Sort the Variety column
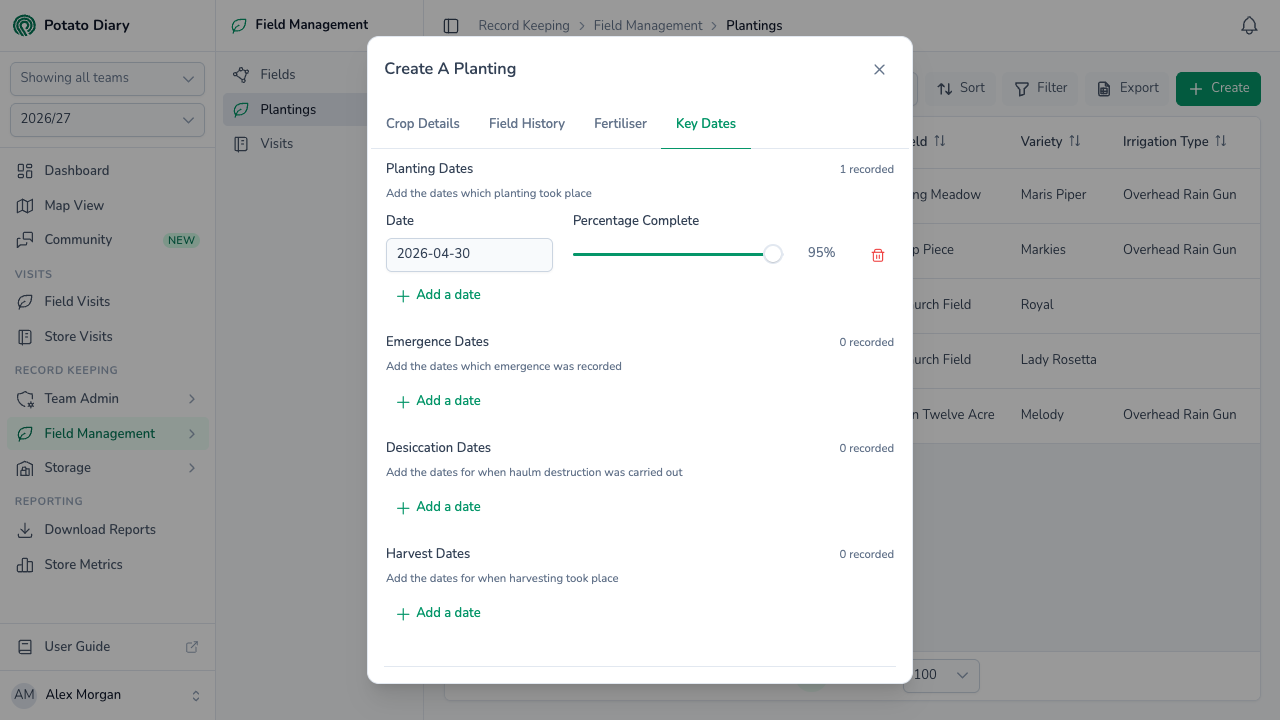Screen dimensions: 1280x720 [x=1075, y=141]
